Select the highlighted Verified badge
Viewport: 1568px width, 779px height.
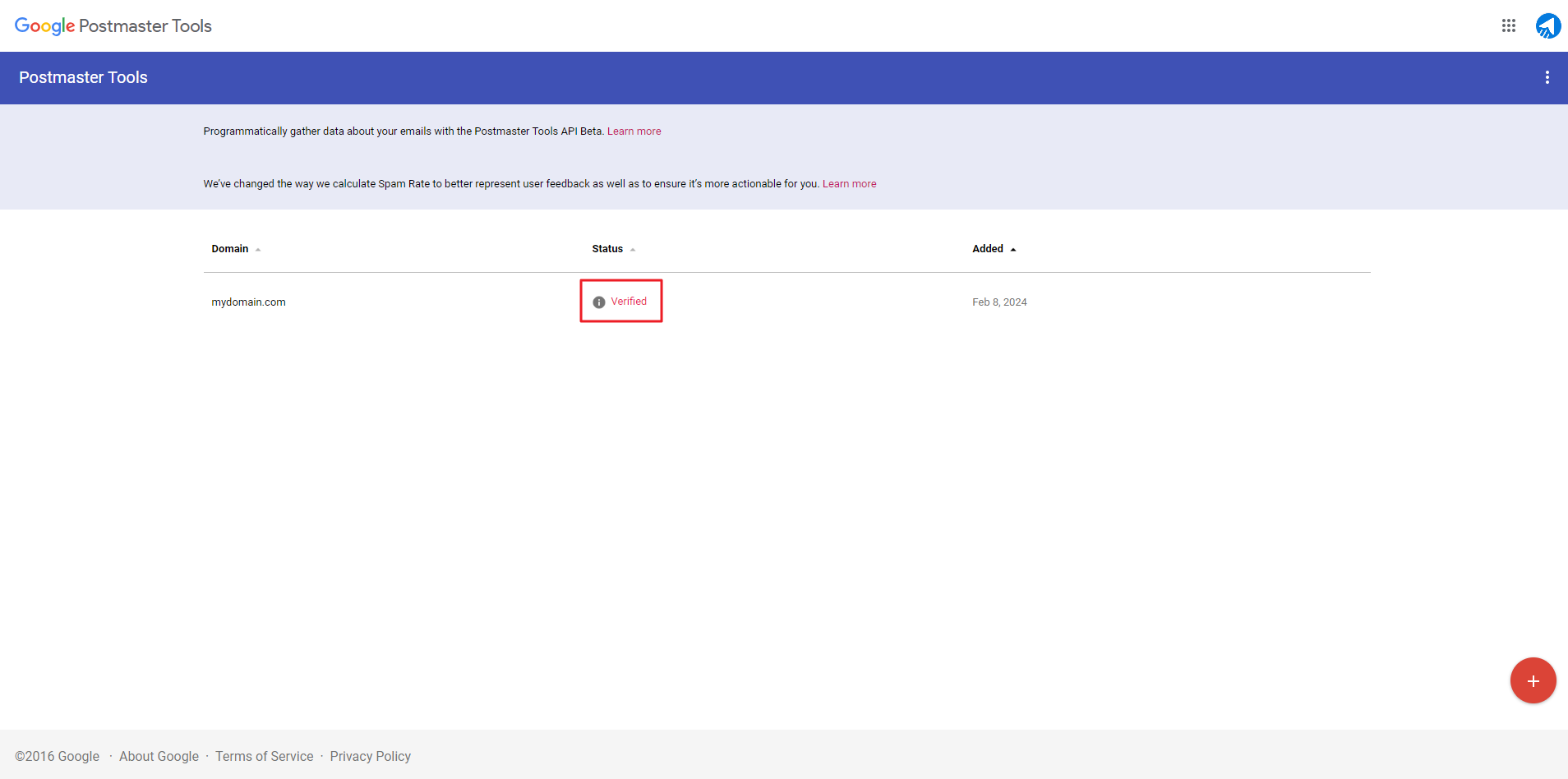(620, 301)
